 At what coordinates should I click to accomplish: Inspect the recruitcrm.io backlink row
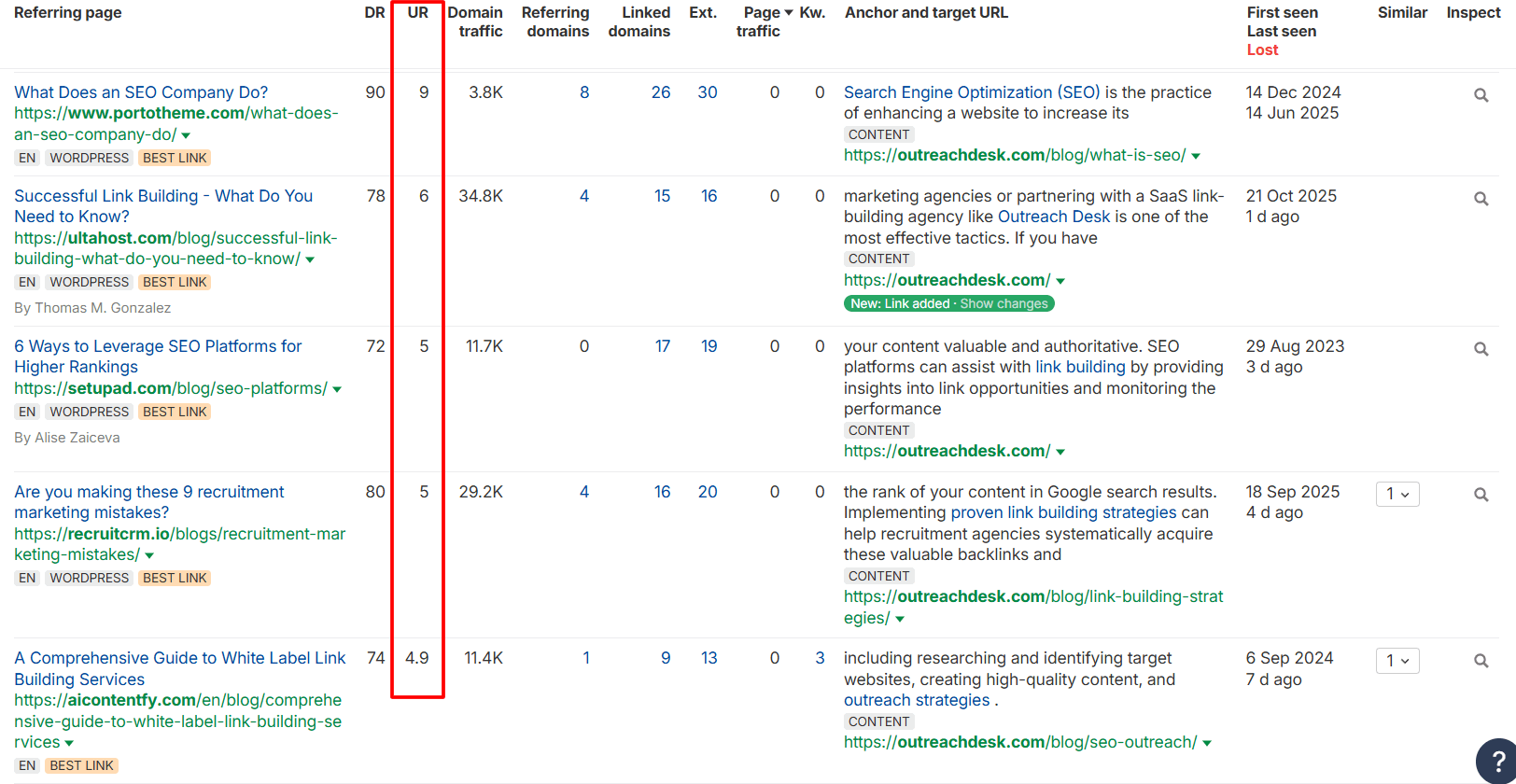[1481, 495]
